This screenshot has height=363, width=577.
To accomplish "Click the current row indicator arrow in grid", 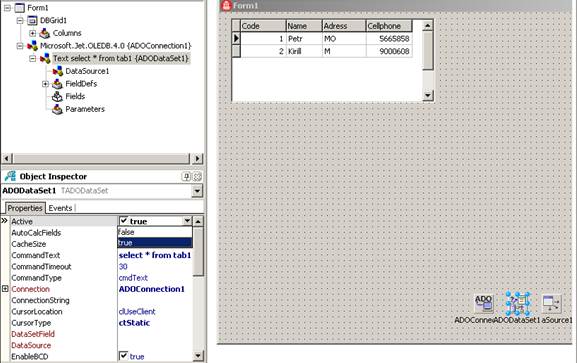I will [x=236, y=38].
